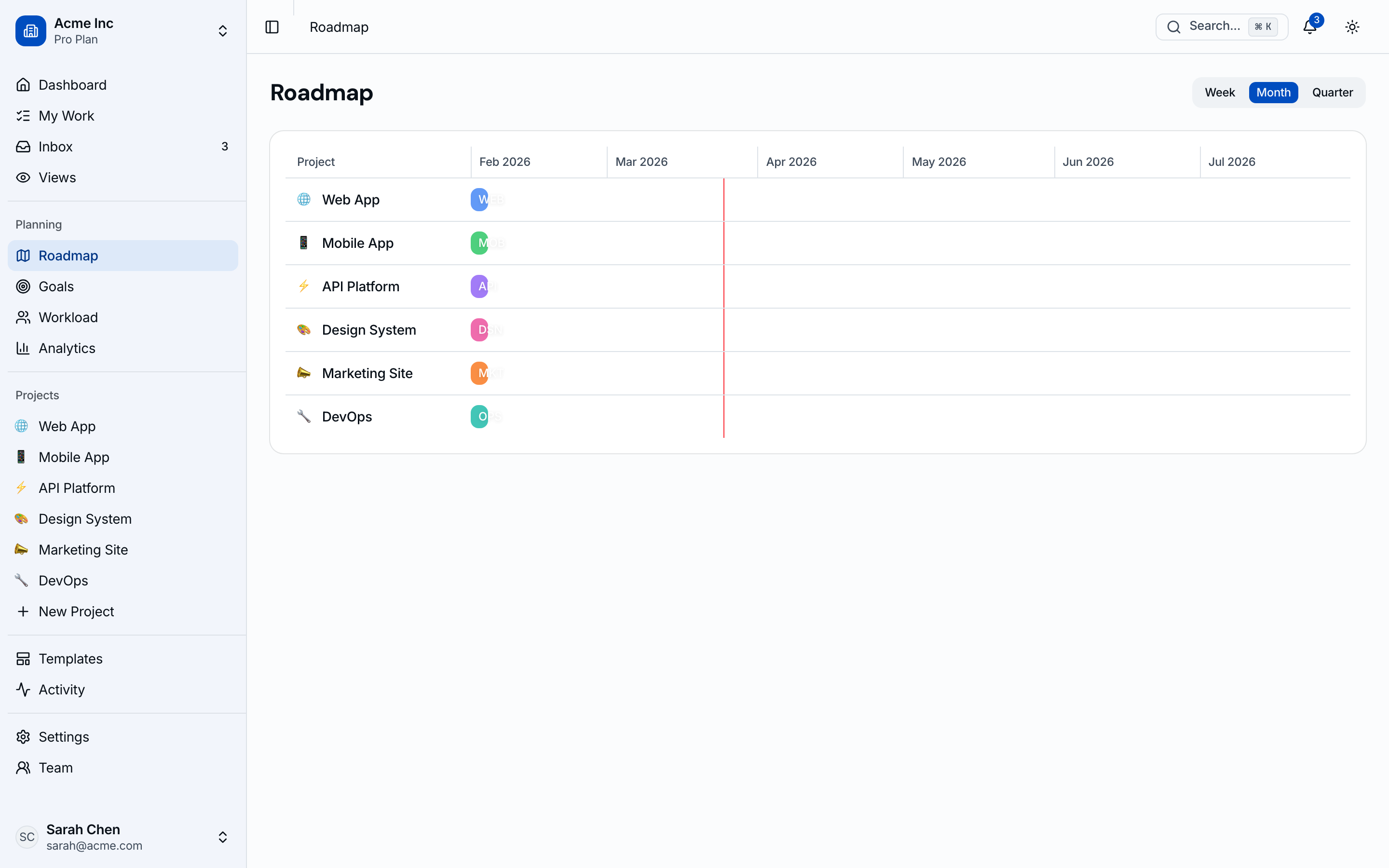The width and height of the screenshot is (1389, 868).
Task: Open the Dashboard from the sidebar
Action: pos(72,84)
